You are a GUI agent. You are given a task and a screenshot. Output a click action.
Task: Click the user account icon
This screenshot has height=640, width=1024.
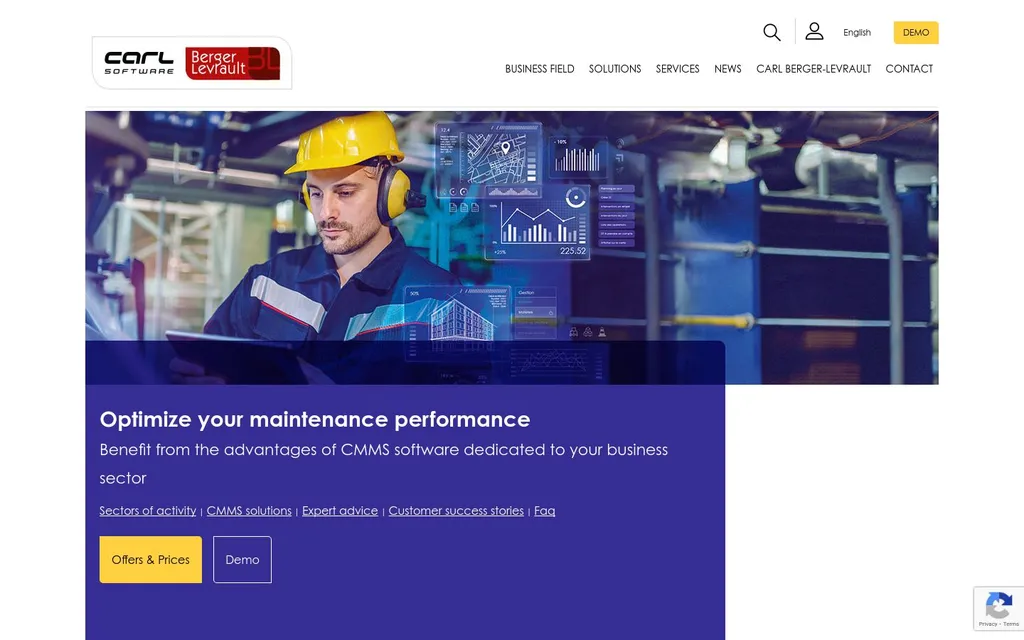point(814,32)
